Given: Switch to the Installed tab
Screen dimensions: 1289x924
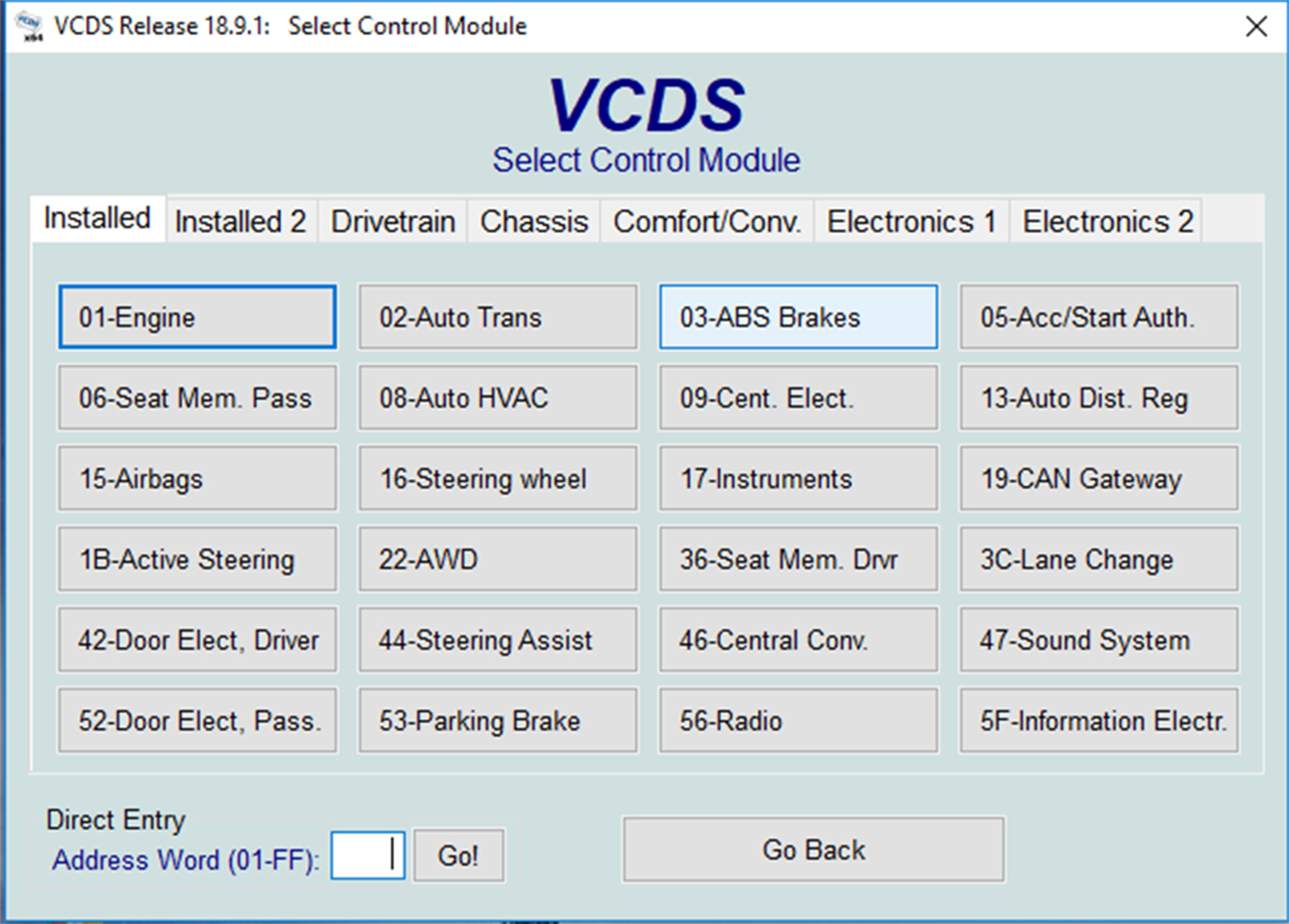Looking at the screenshot, I should point(97,218).
